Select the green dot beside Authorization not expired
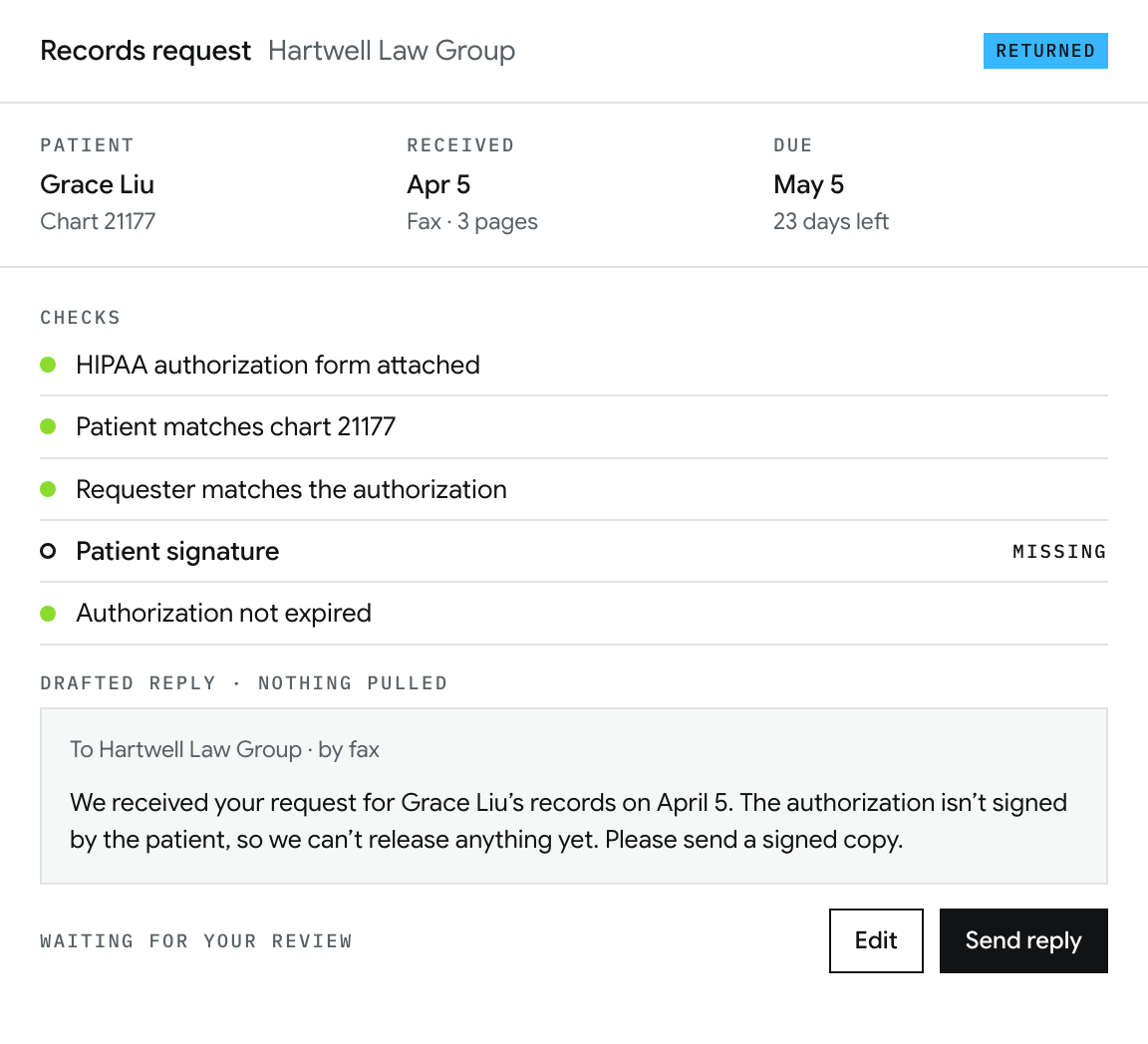Screen dimensions: 1148x1044 (x=48, y=614)
